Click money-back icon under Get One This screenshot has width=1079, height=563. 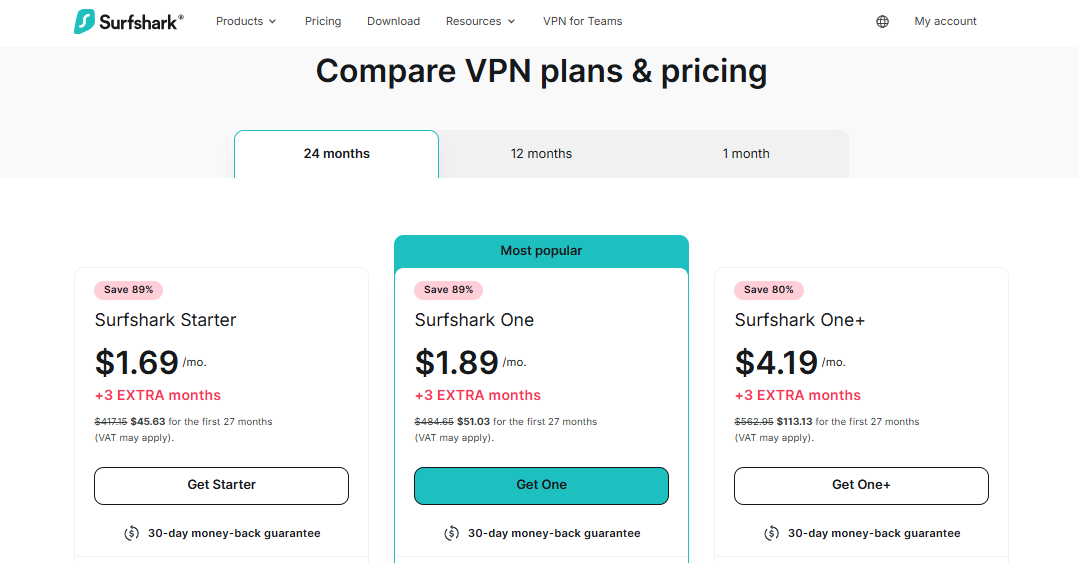(452, 533)
